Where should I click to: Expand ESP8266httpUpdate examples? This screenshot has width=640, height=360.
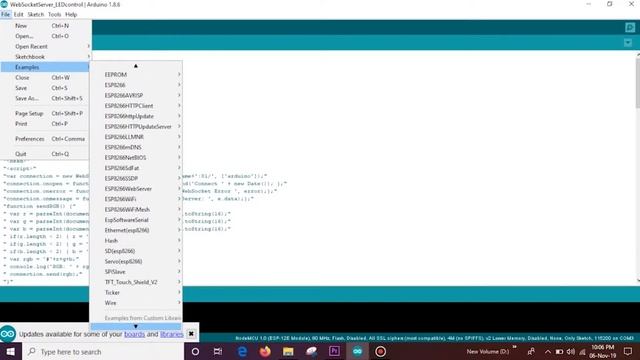point(136,116)
